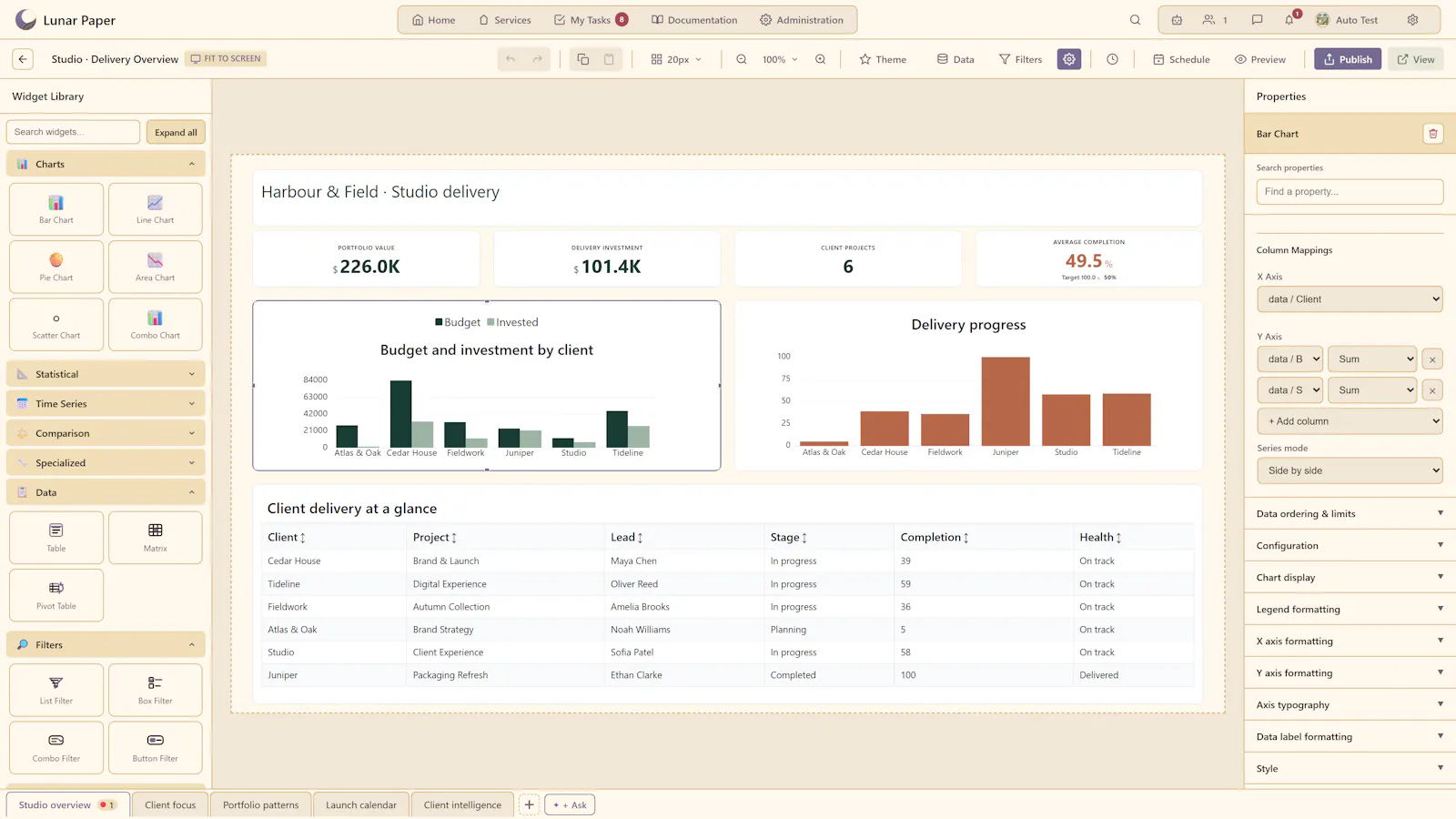Click the Find a property search field
Image resolution: width=1456 pixels, height=819 pixels.
click(x=1350, y=192)
